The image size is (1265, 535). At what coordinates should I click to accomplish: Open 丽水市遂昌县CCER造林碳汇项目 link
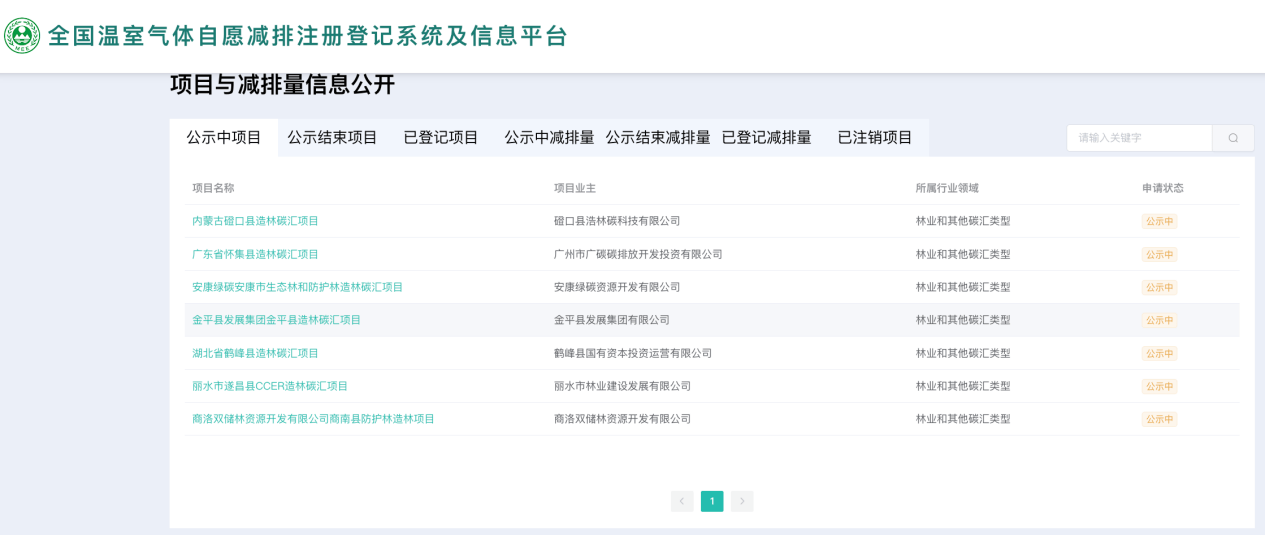tap(270, 386)
